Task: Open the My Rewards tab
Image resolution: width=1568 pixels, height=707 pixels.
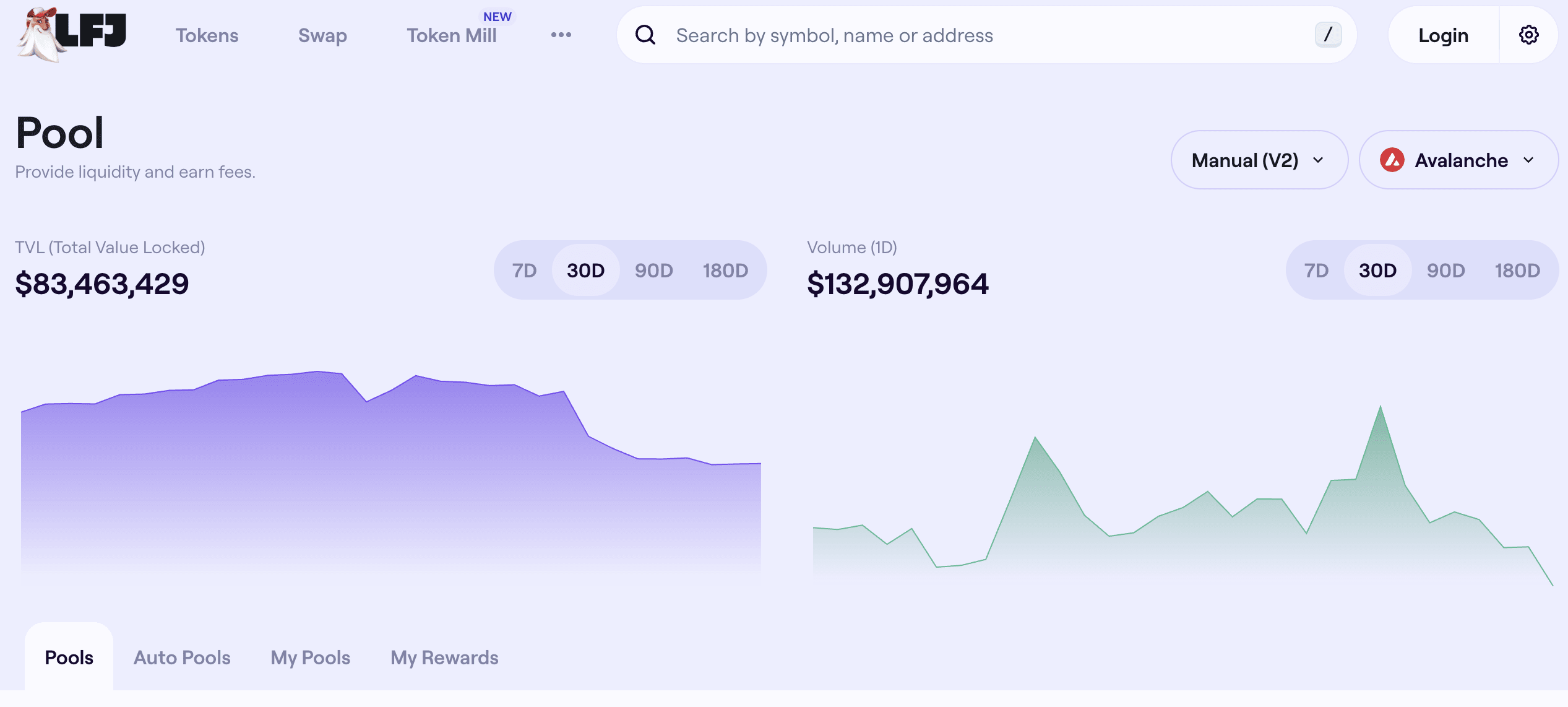Action: [444, 657]
